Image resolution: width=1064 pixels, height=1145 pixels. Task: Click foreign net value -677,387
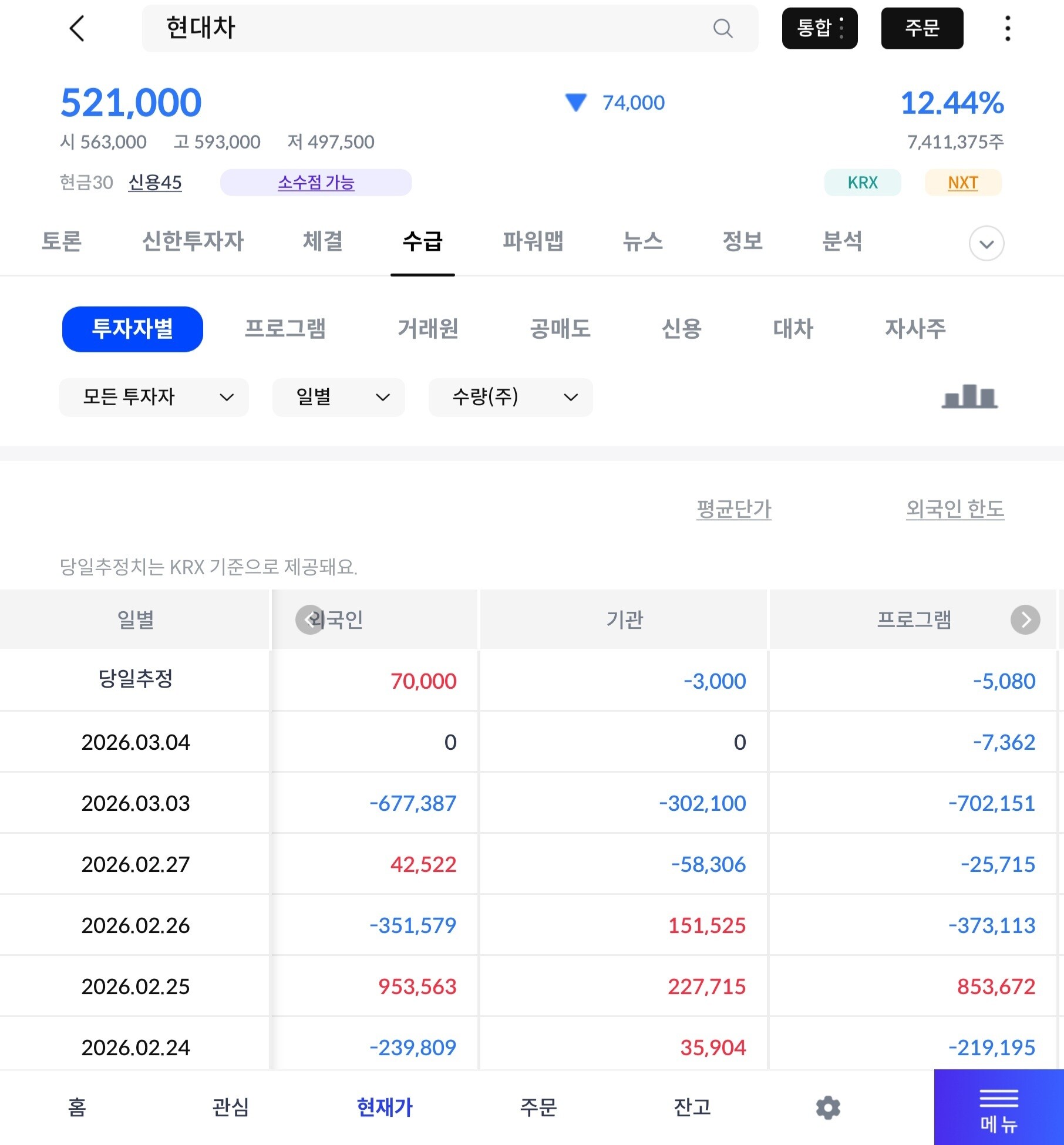coord(413,803)
